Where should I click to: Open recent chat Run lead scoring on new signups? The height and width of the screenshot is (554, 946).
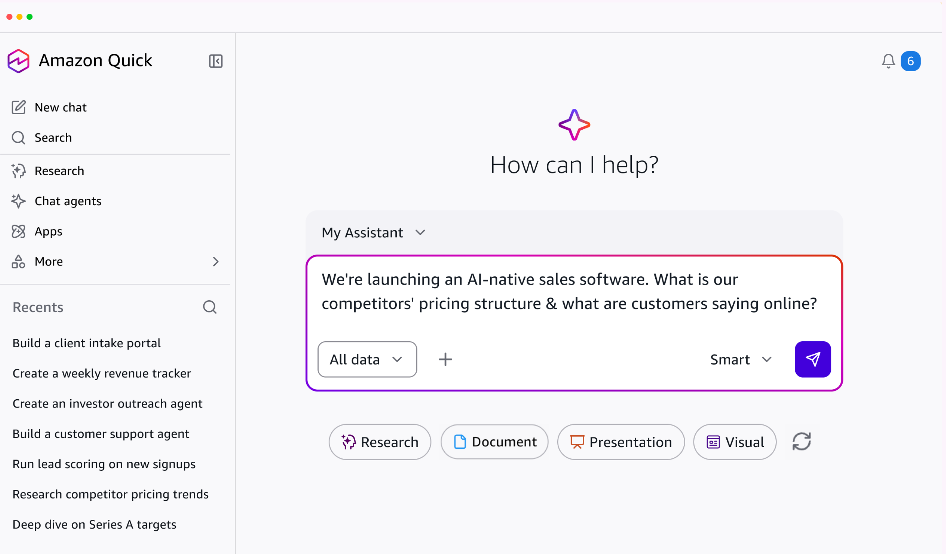(x=104, y=463)
